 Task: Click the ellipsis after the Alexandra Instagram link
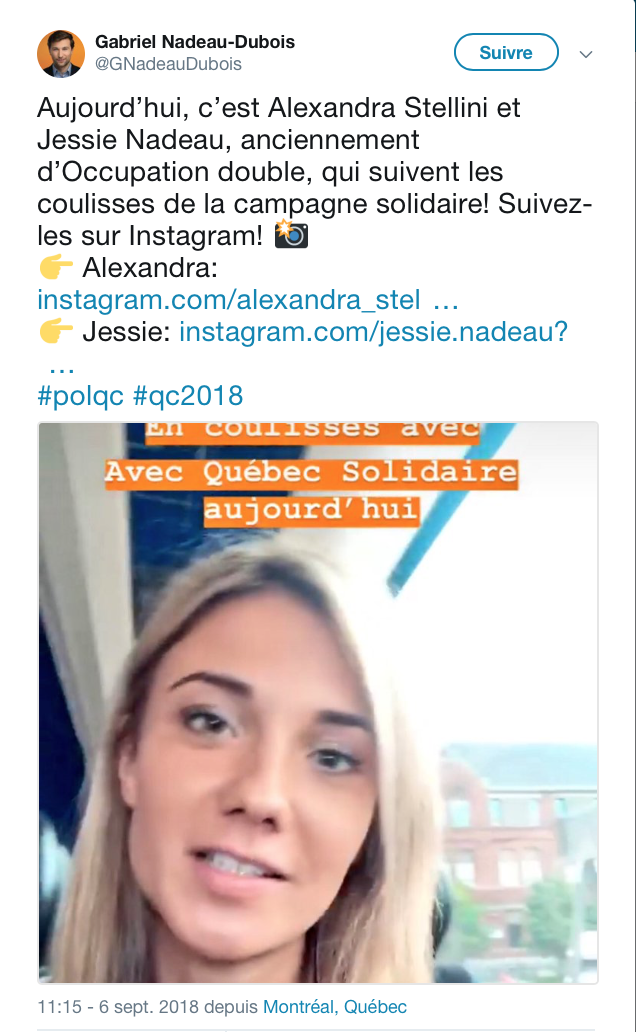tap(445, 301)
